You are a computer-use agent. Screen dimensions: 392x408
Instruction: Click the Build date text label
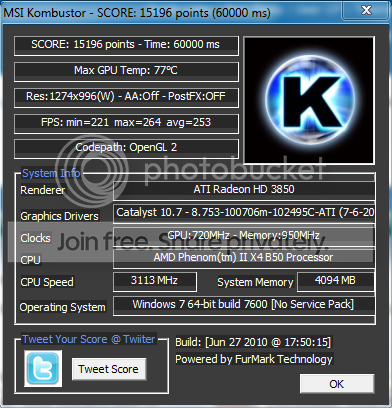(253, 342)
